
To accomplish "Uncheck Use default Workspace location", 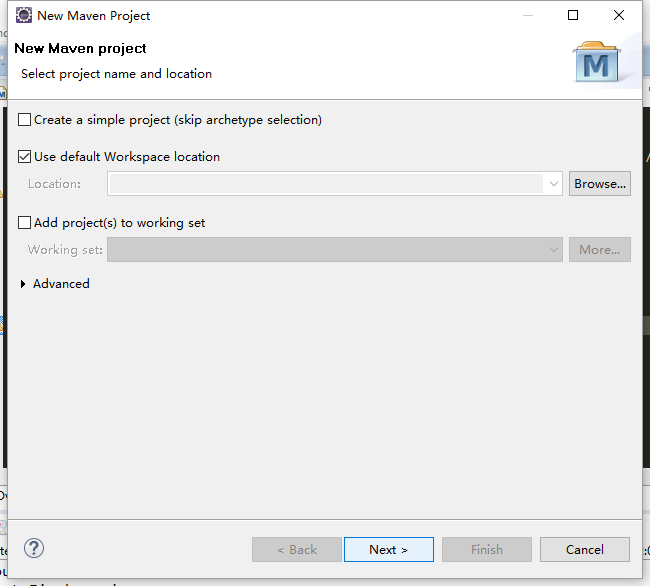I will click(24, 157).
